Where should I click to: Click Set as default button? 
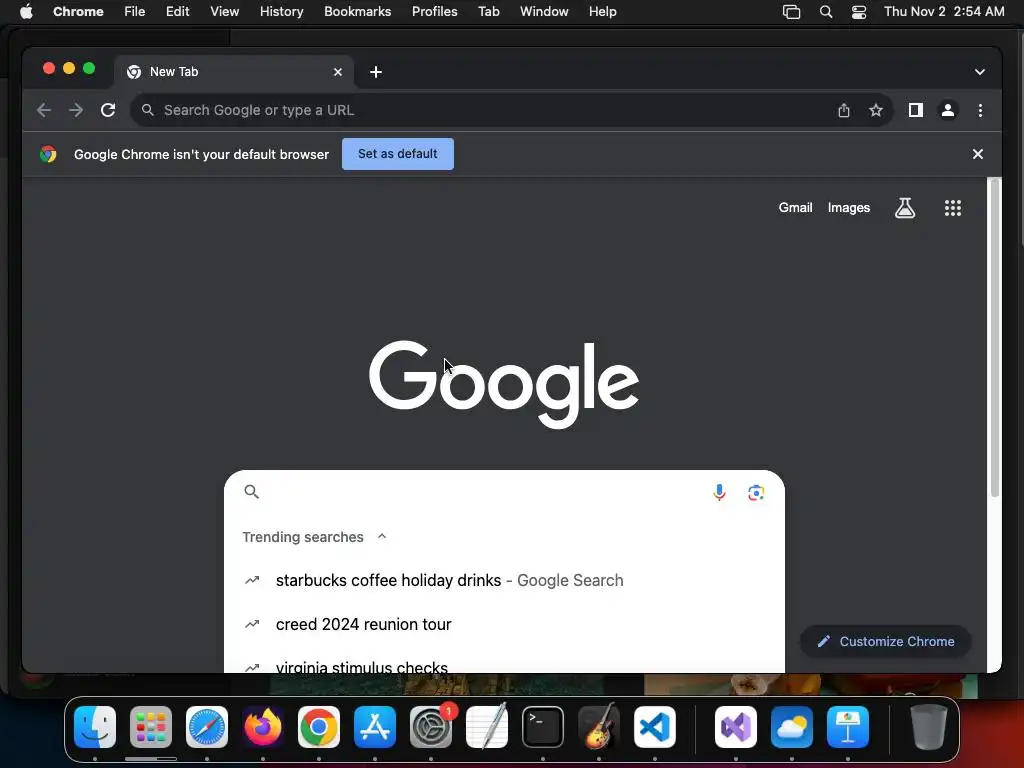pyautogui.click(x=398, y=154)
